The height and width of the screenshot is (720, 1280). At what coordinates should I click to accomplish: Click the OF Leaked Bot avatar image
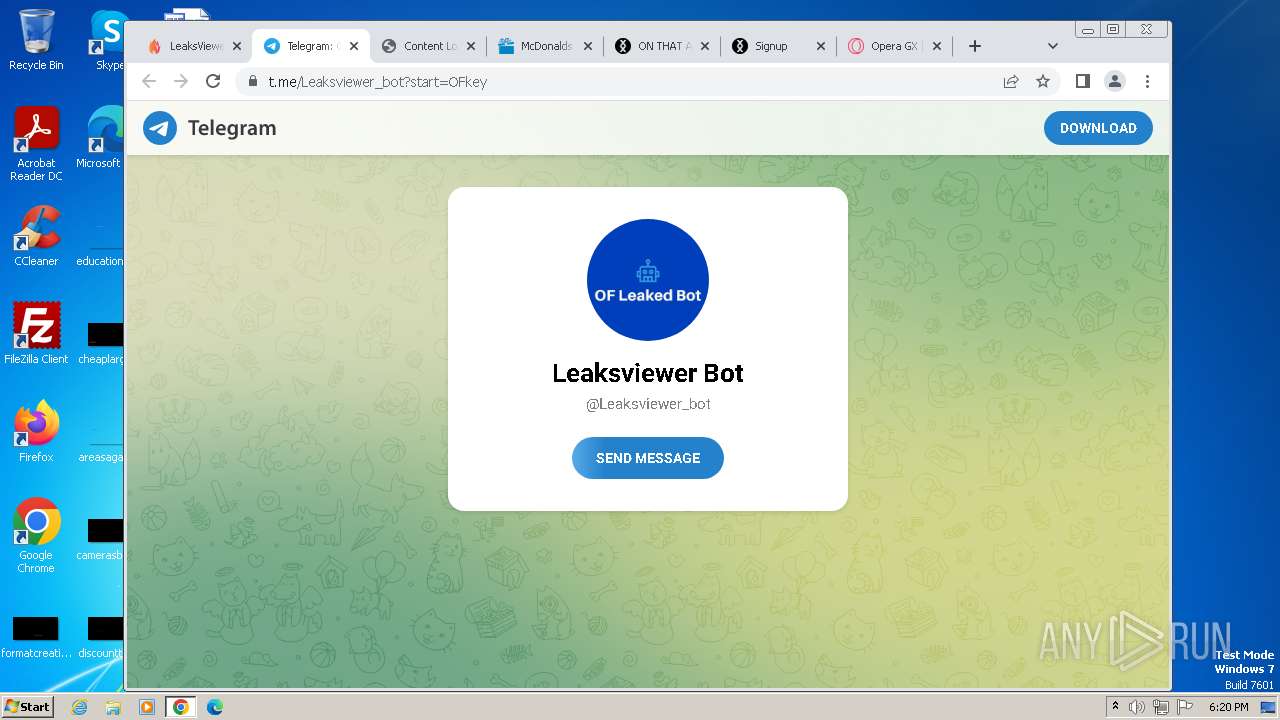tap(648, 280)
